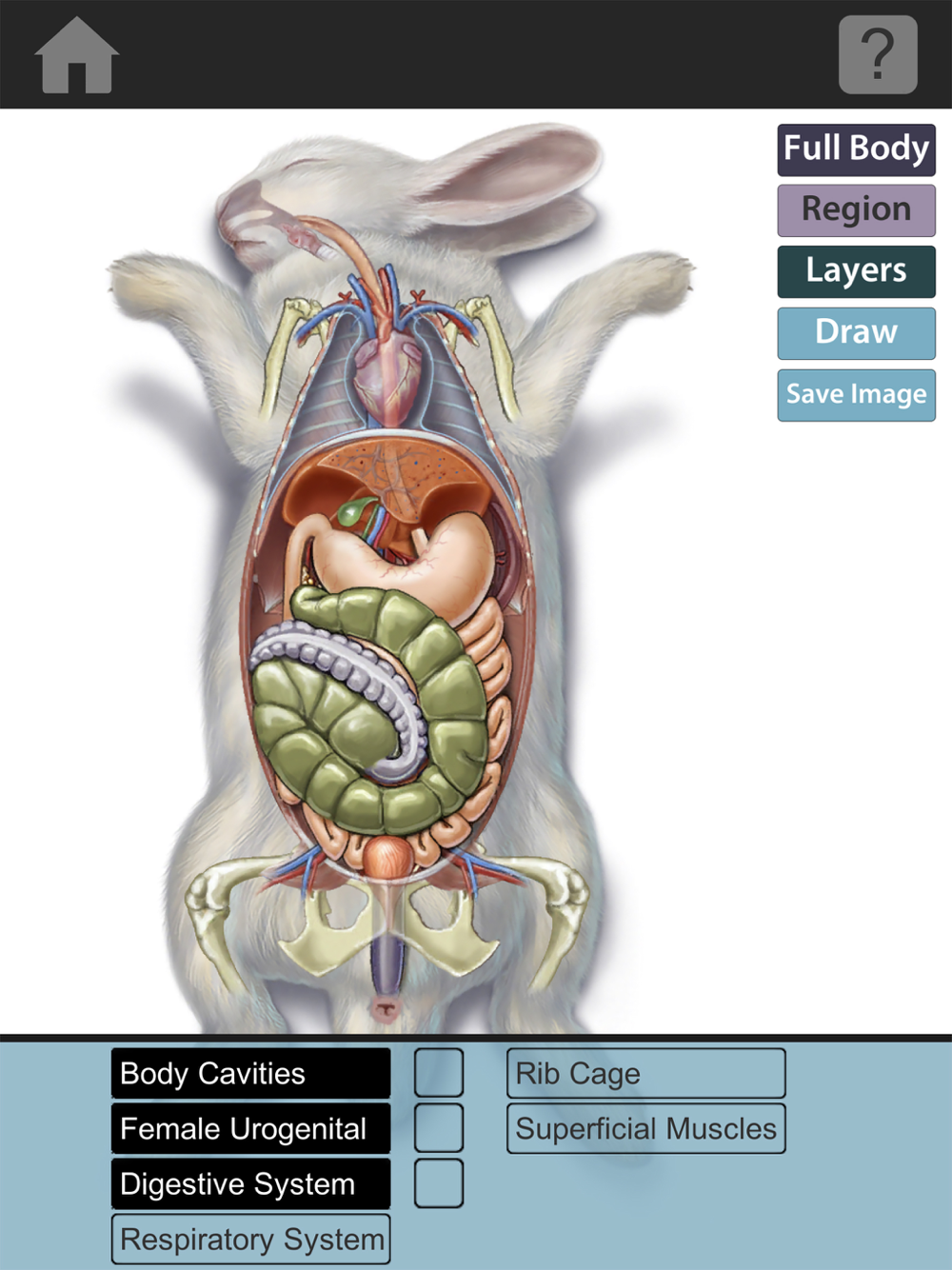The width and height of the screenshot is (952, 1270).
Task: Open the question mark help icon
Action: tap(878, 55)
